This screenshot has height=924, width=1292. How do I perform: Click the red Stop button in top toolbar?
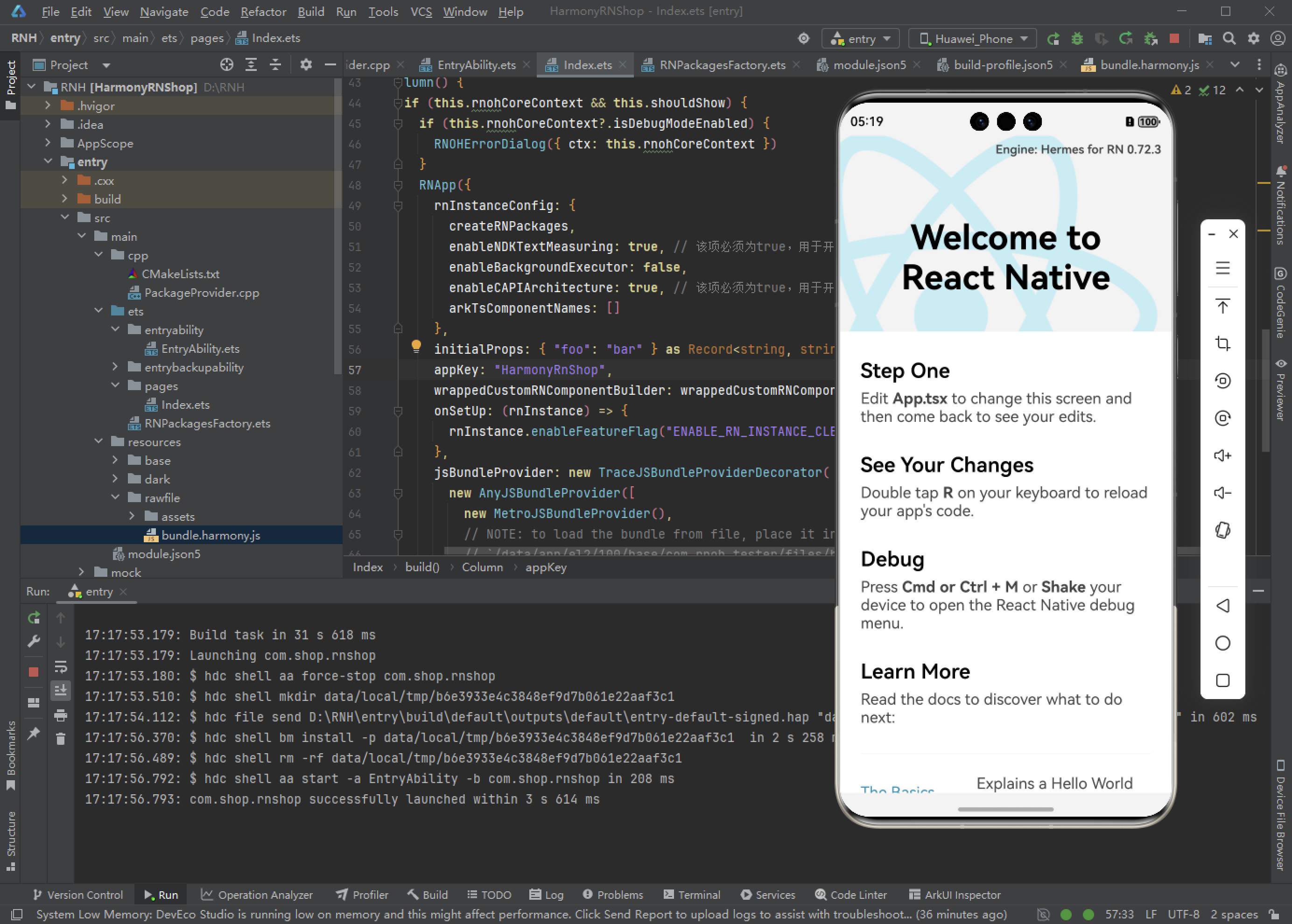click(x=1173, y=39)
